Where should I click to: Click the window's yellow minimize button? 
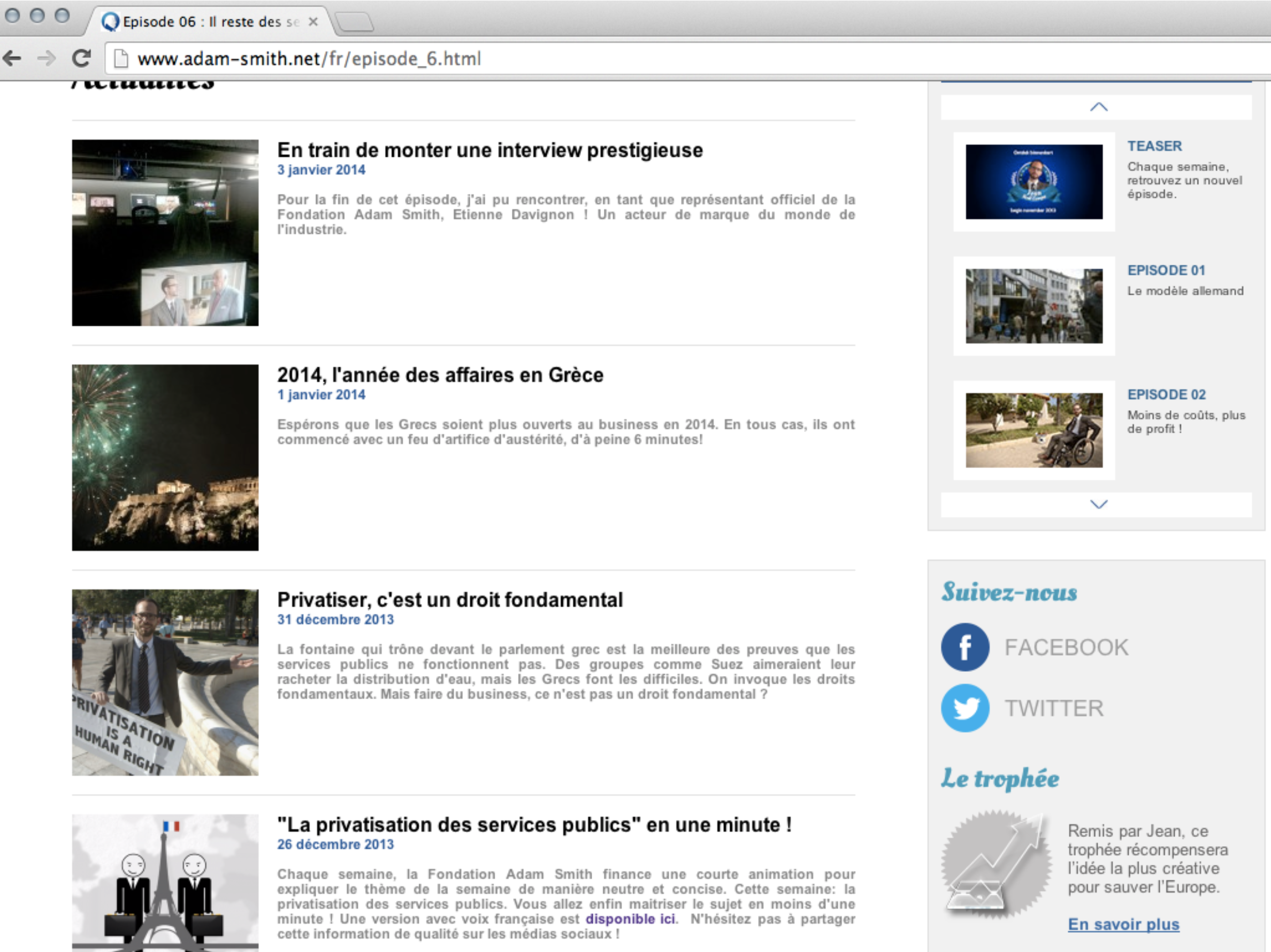(x=37, y=15)
